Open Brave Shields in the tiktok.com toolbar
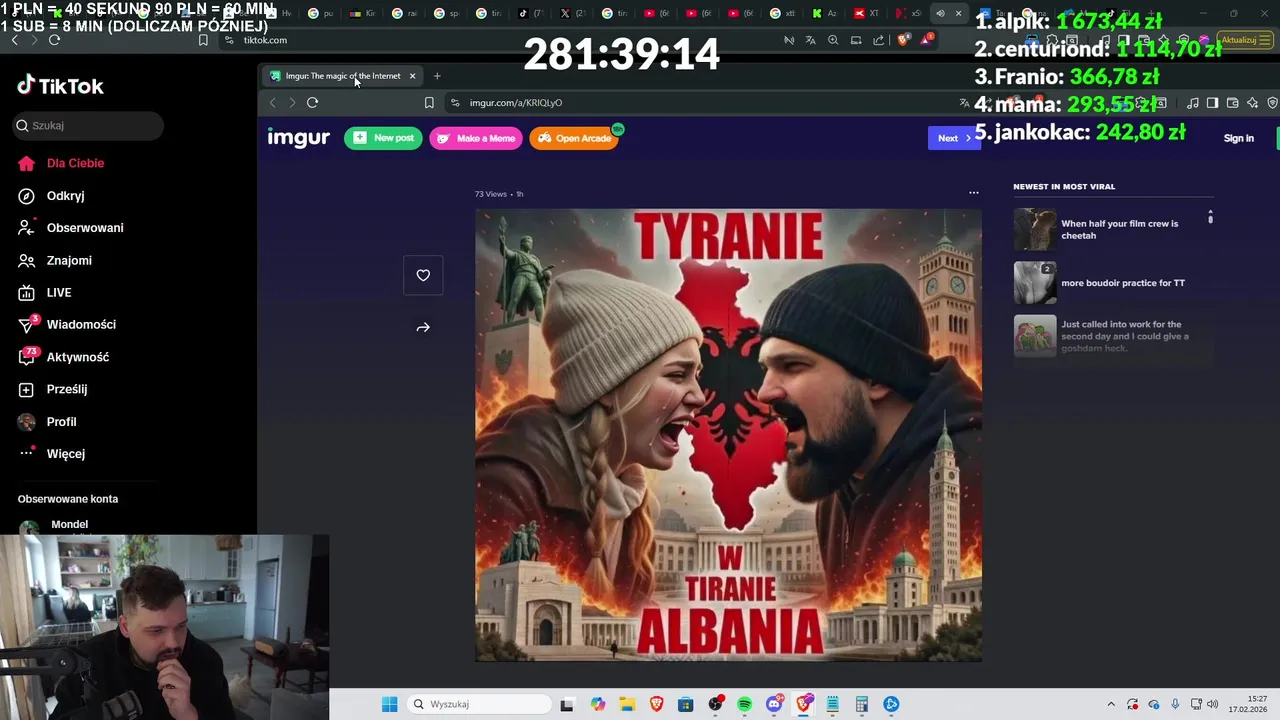This screenshot has width=1280, height=720. pos(904,40)
